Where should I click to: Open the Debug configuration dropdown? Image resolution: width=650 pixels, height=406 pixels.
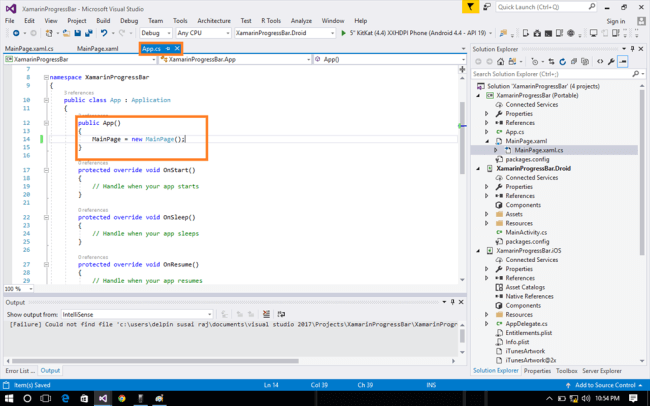pos(157,33)
